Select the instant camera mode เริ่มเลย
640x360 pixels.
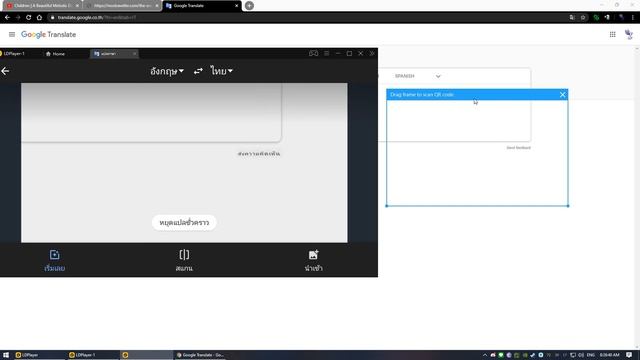point(55,260)
